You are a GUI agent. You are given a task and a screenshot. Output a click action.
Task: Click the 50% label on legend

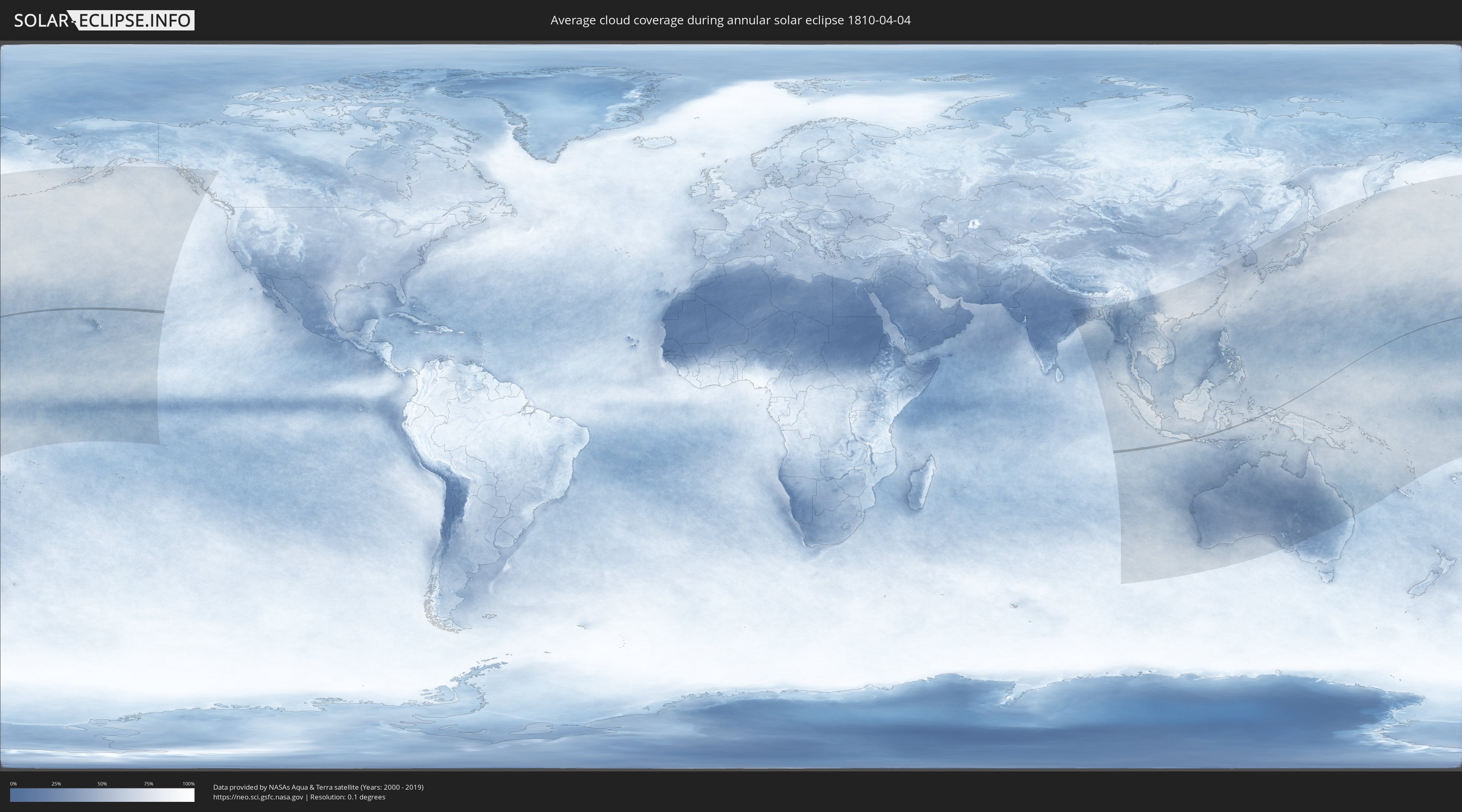pos(102,784)
